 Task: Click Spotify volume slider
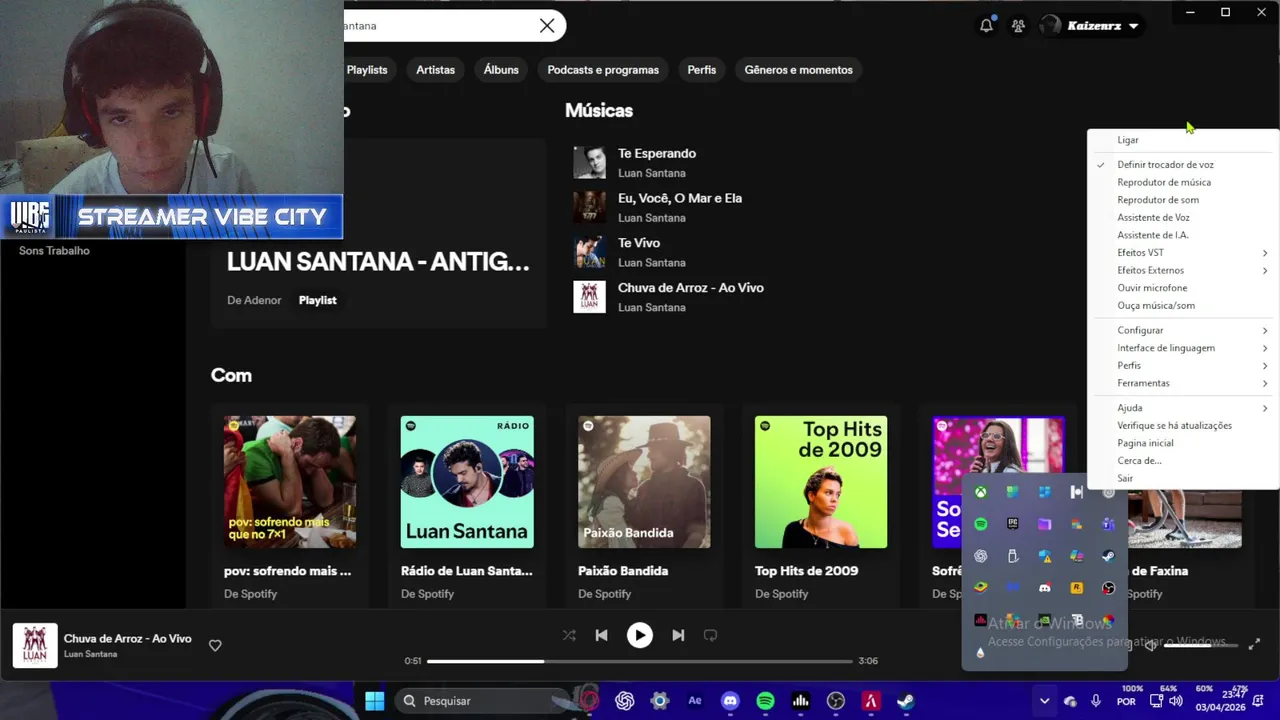point(1201,645)
